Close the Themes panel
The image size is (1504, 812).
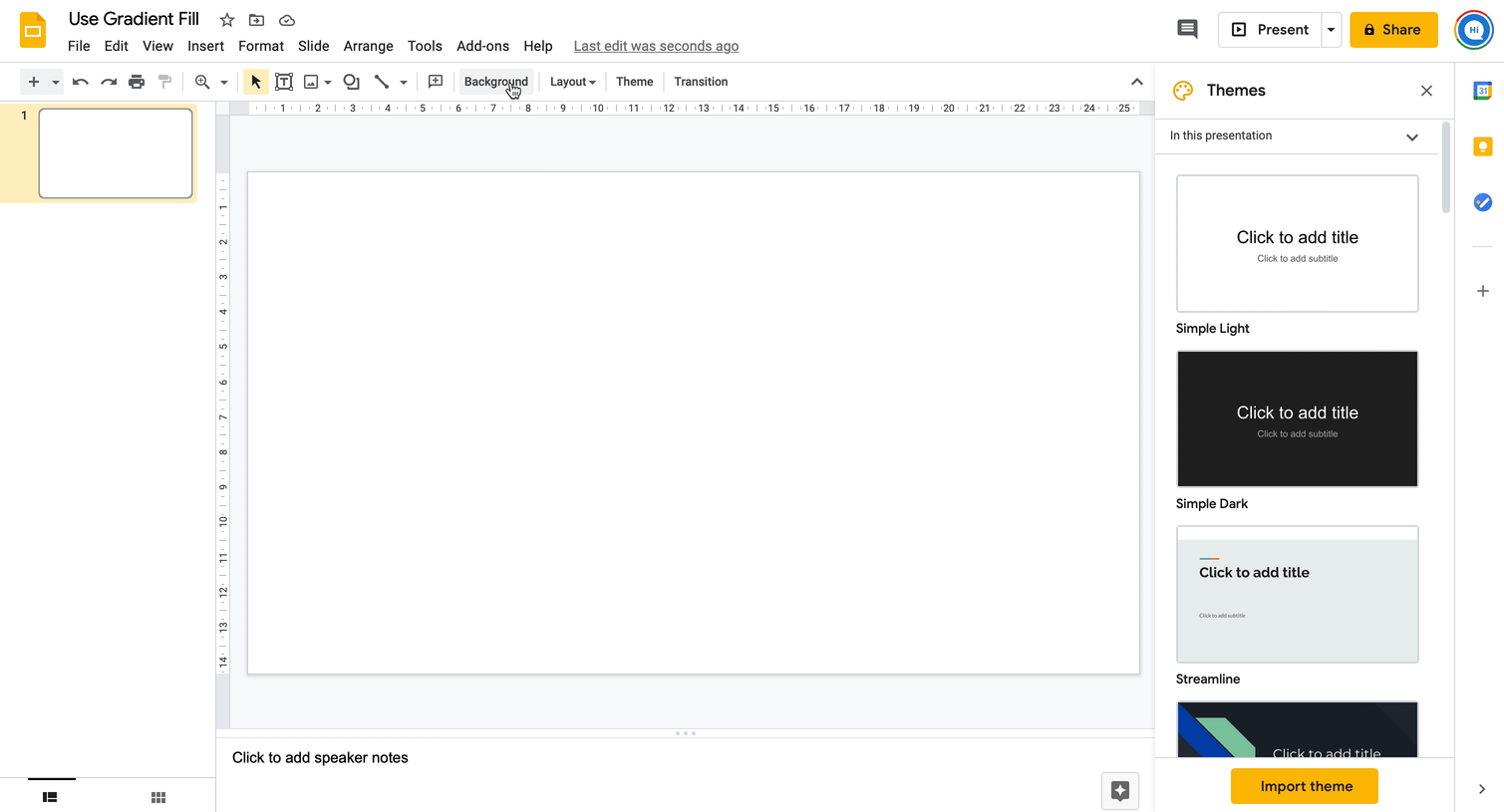[1426, 91]
